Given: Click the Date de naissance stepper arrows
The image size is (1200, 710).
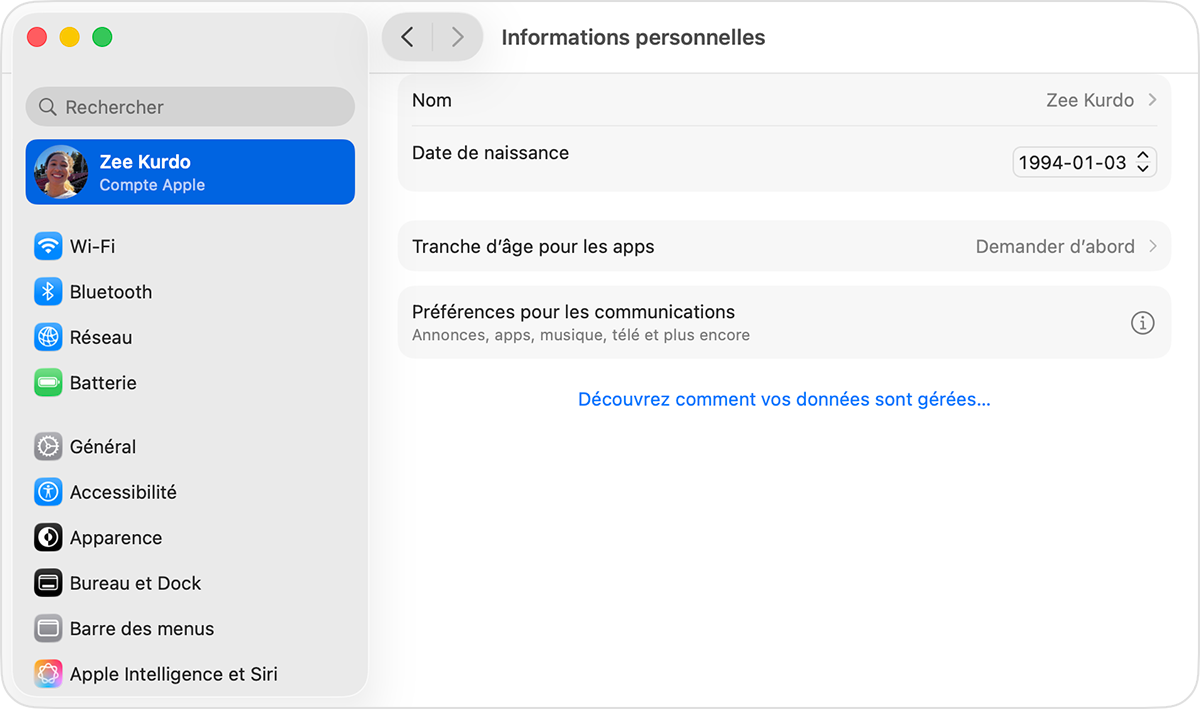Looking at the screenshot, I should 1142,161.
